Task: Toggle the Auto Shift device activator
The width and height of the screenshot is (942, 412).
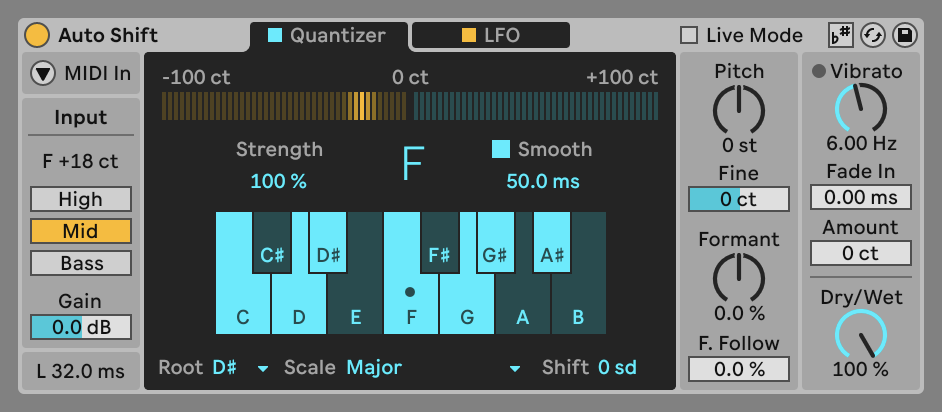Action: point(37,35)
